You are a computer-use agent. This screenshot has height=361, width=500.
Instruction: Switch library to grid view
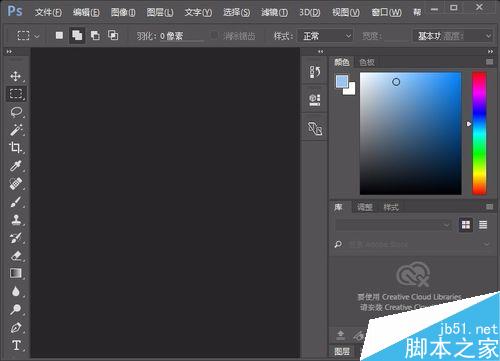coord(466,225)
